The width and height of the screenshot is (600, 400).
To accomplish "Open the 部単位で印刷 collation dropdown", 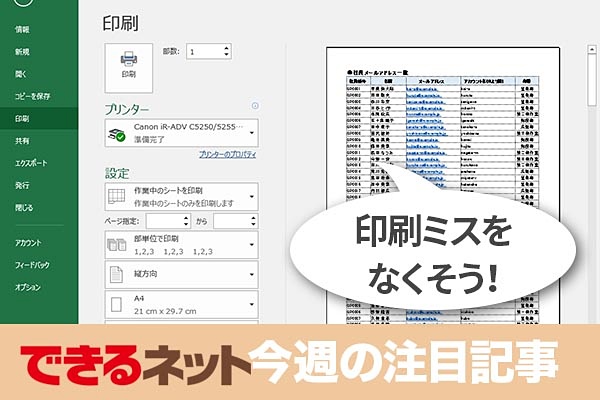I will (181, 245).
